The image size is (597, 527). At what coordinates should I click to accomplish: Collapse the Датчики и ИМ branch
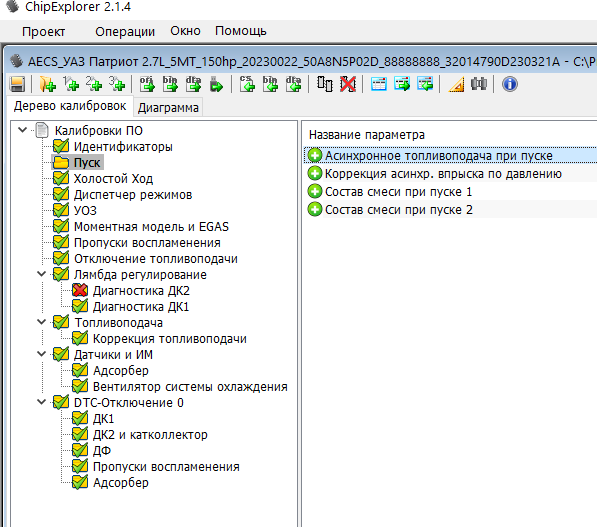pyautogui.click(x=42, y=354)
